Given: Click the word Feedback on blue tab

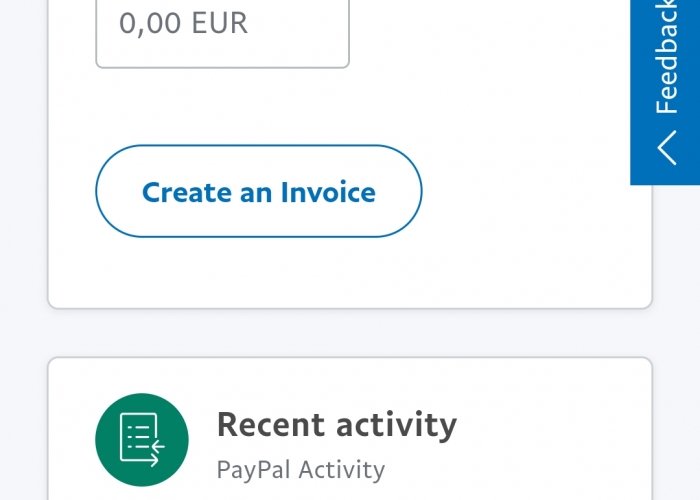Looking at the screenshot, I should [x=666, y=56].
